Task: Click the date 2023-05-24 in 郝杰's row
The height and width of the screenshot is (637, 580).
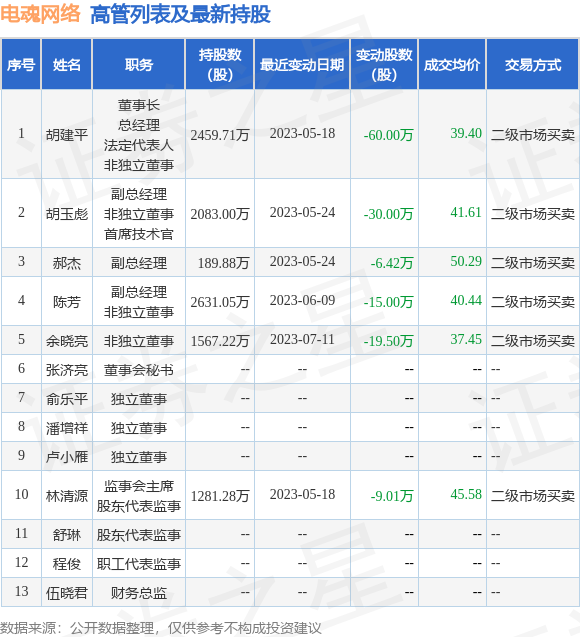Action: tap(302, 261)
